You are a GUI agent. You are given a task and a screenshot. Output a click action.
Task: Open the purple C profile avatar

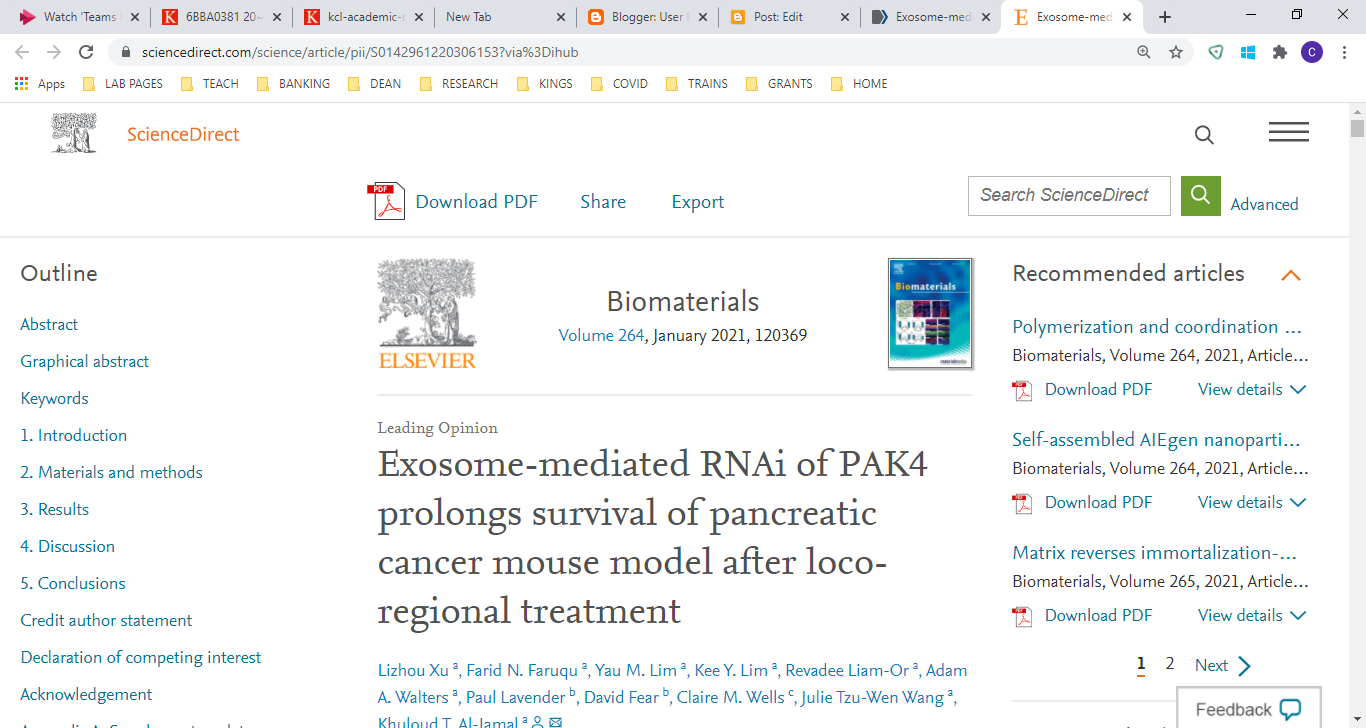click(1312, 52)
